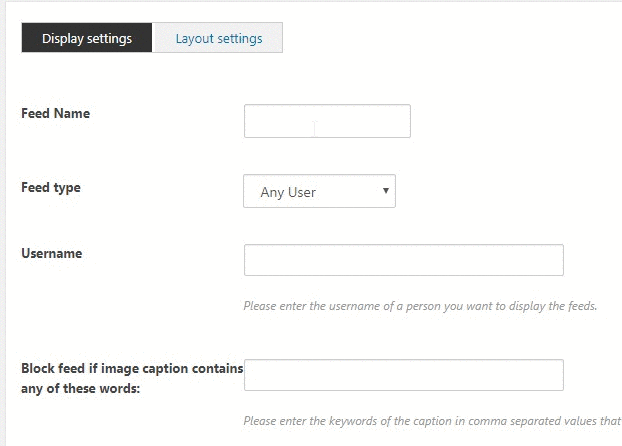The height and width of the screenshot is (446, 622).
Task: Select the "Any User" text in the combo box
Action: click(x=288, y=192)
